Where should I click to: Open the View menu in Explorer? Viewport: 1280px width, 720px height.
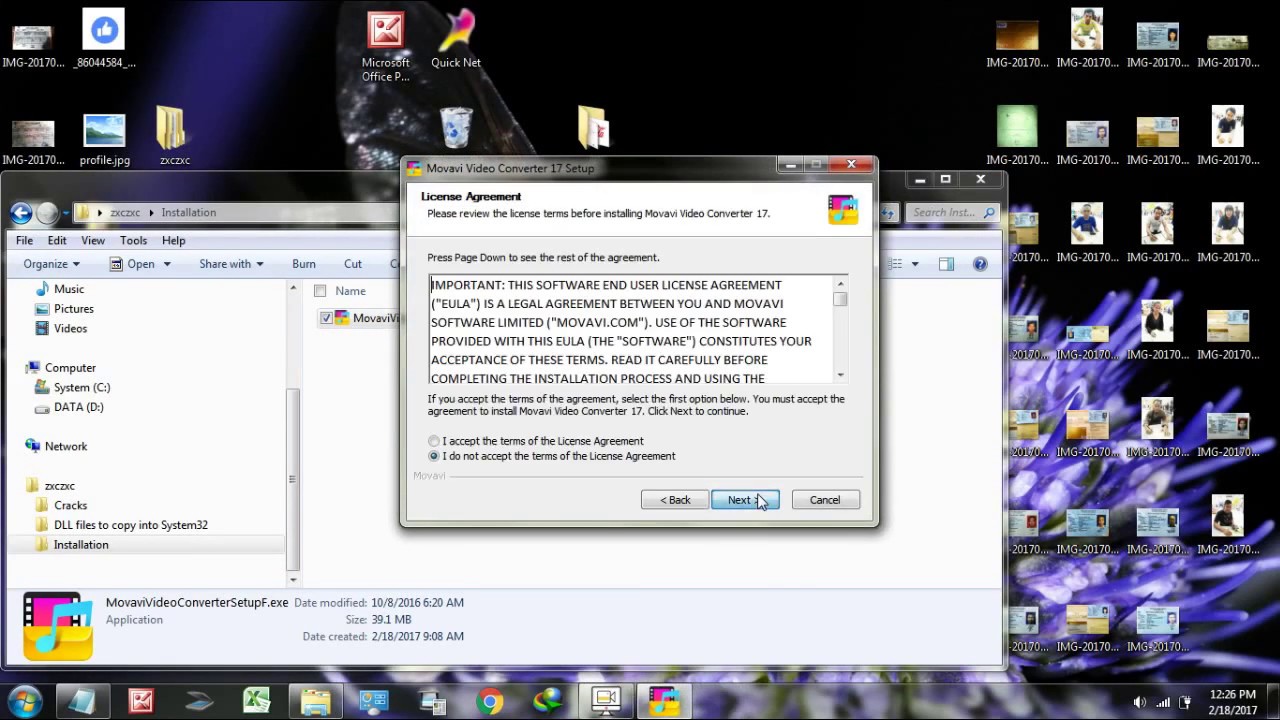pyautogui.click(x=93, y=240)
